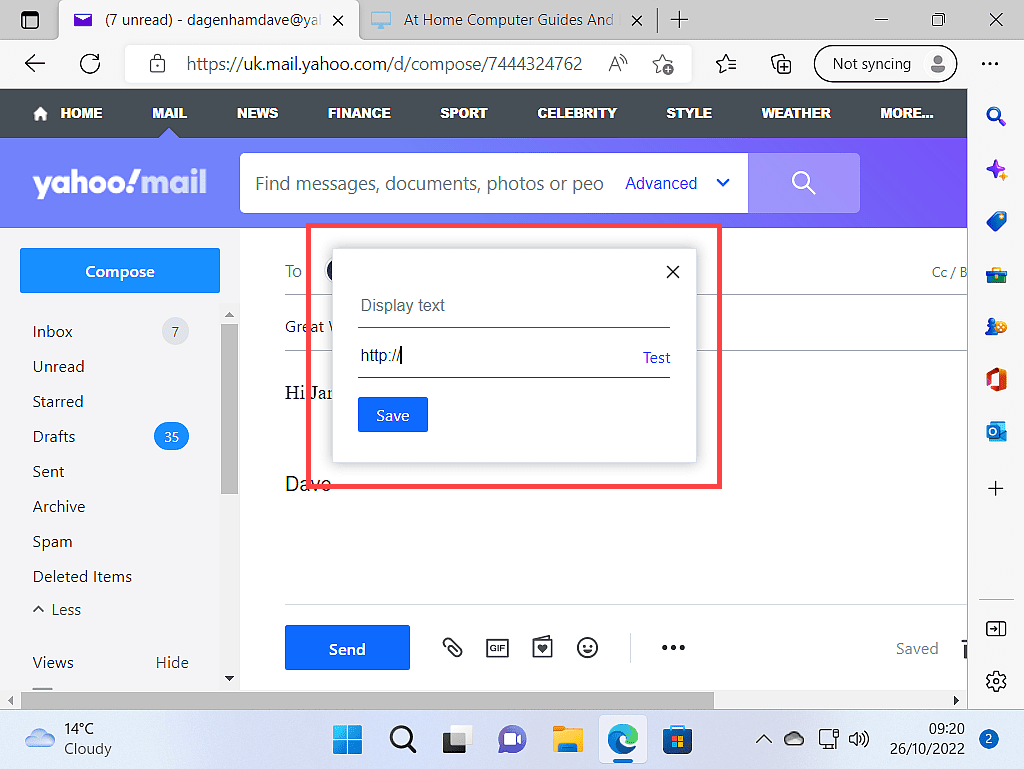Switch to the NEWS section

pos(256,113)
